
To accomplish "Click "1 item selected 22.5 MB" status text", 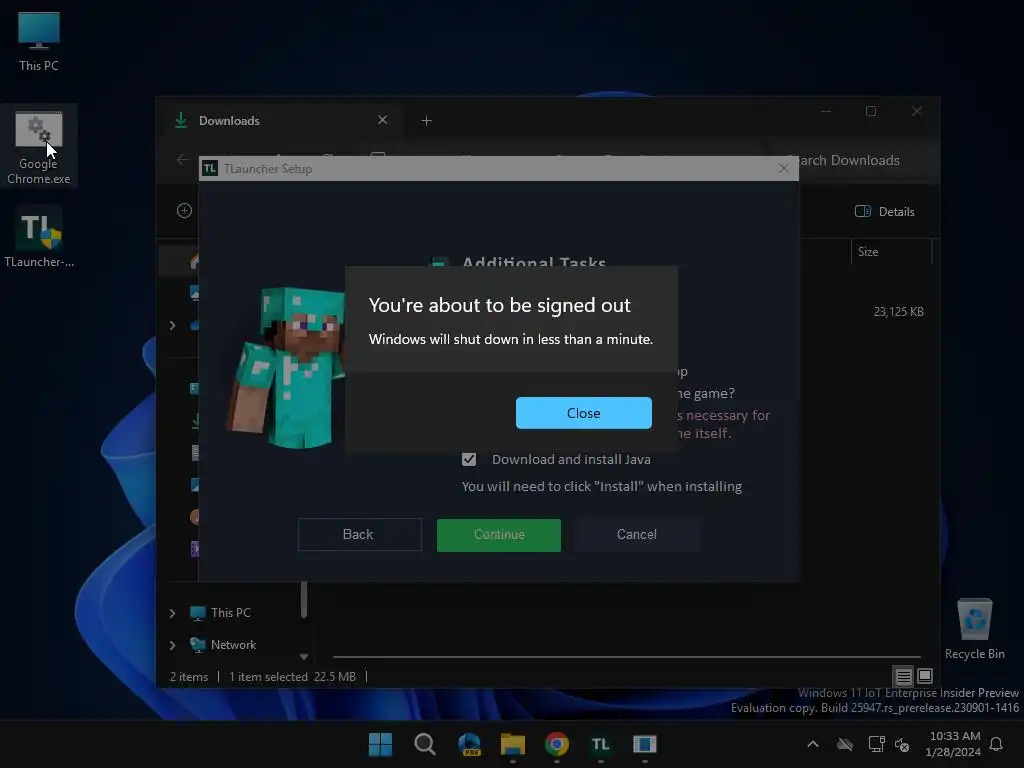I will click(x=293, y=677).
